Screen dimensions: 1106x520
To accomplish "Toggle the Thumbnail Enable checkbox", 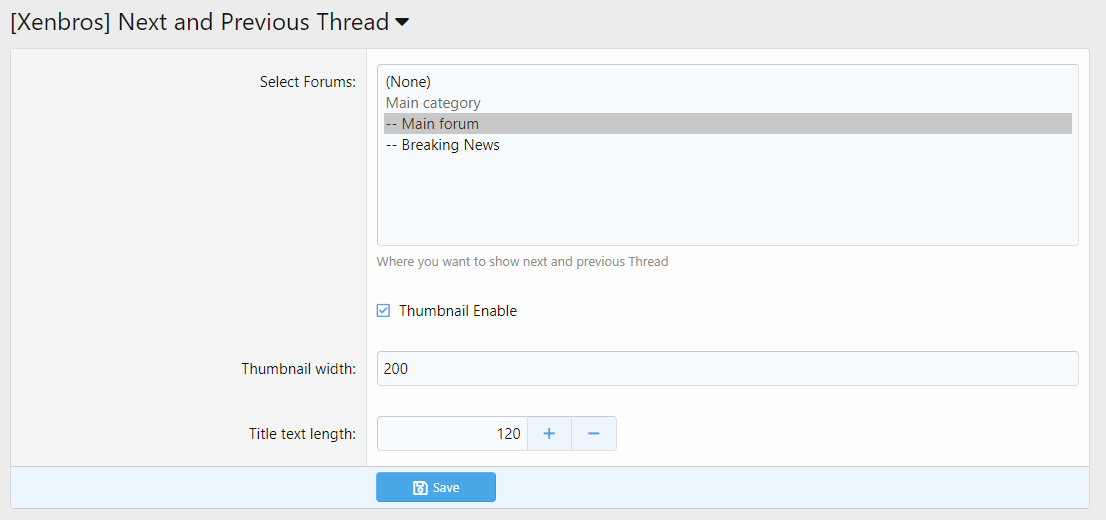I will (383, 311).
